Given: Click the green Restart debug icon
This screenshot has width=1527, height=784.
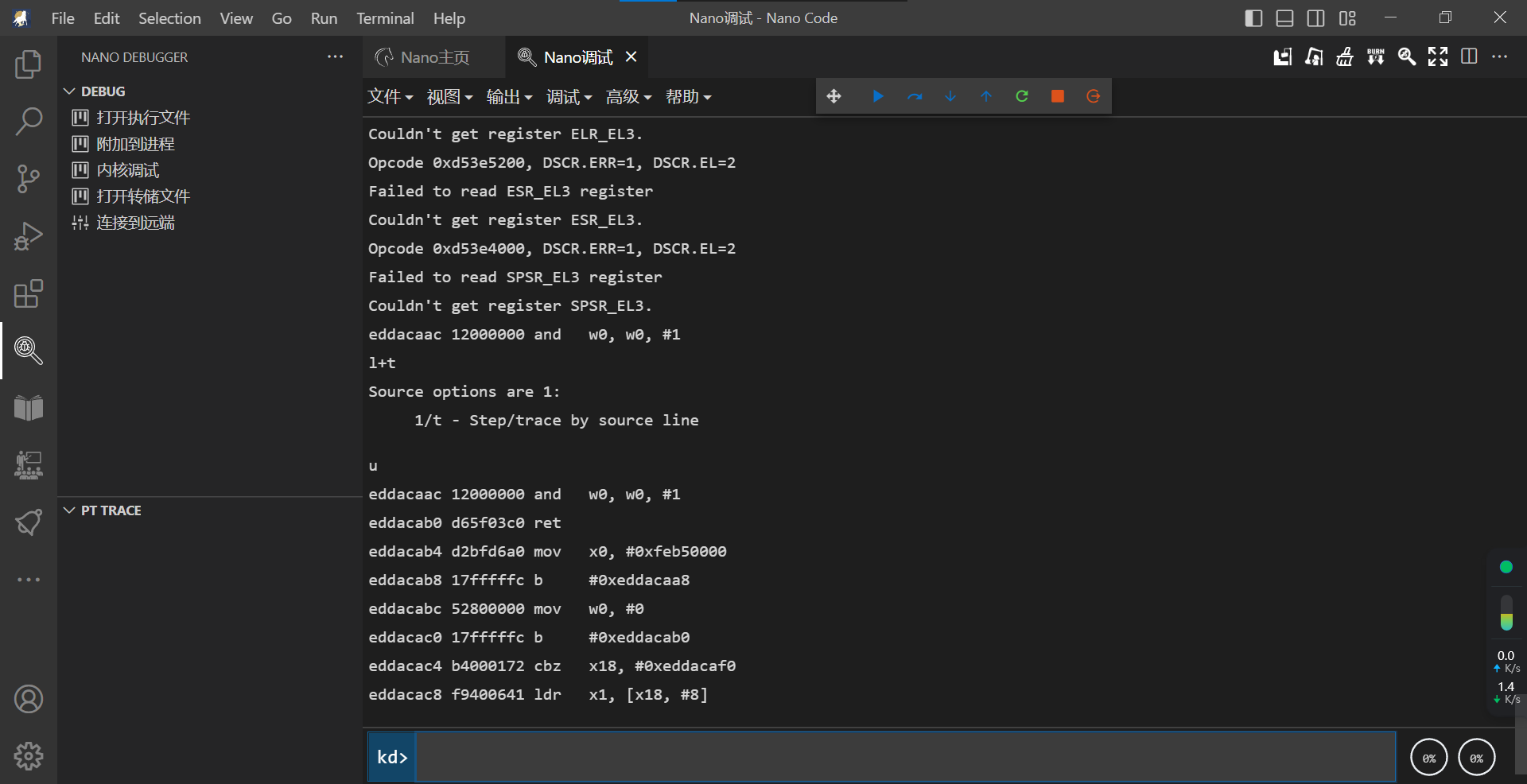Looking at the screenshot, I should (x=1022, y=96).
